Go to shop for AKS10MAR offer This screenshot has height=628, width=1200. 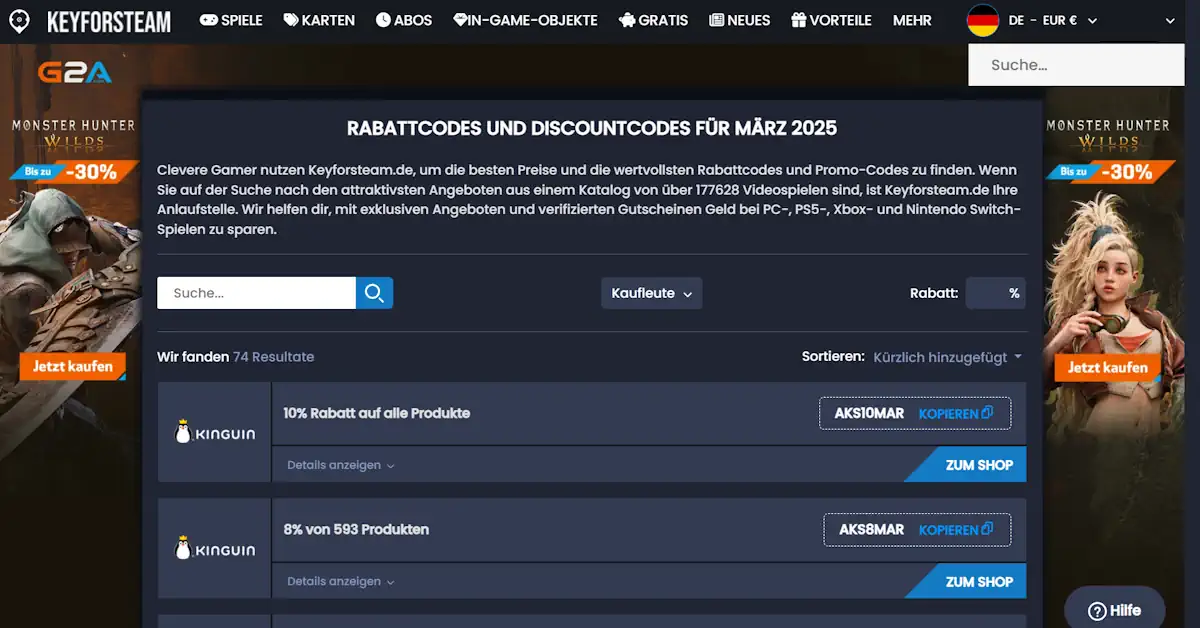(977, 465)
